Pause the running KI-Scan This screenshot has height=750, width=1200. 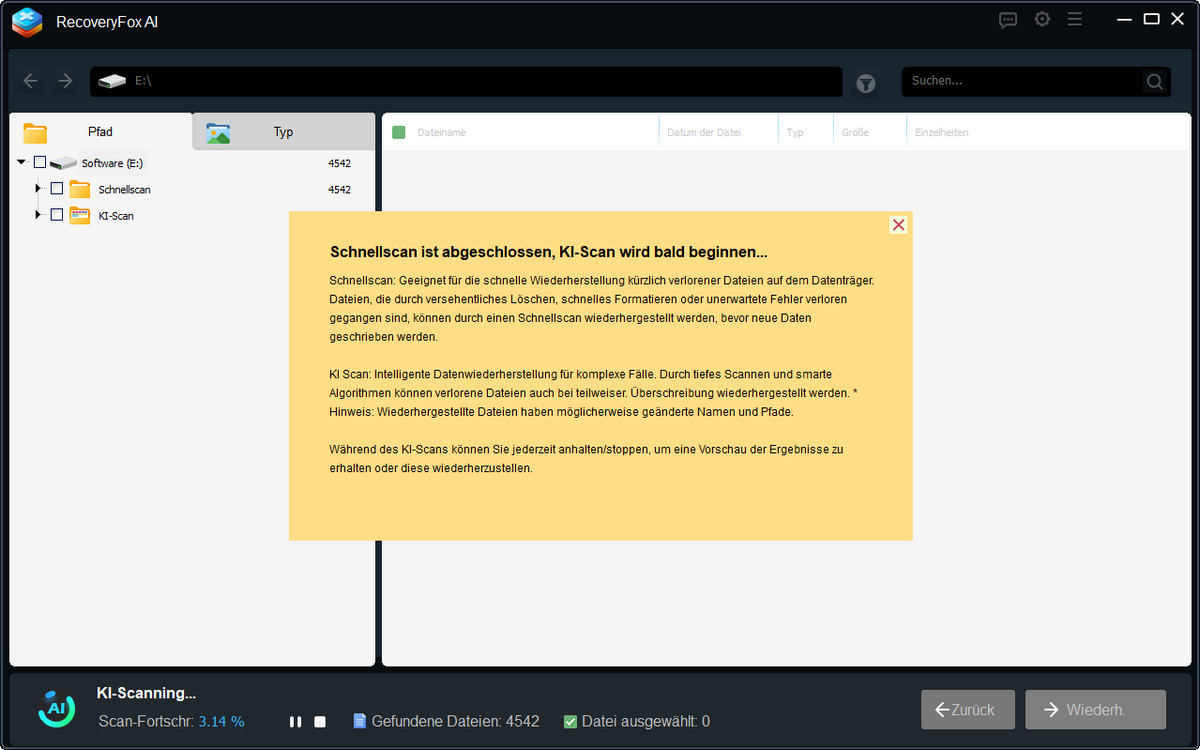295,720
